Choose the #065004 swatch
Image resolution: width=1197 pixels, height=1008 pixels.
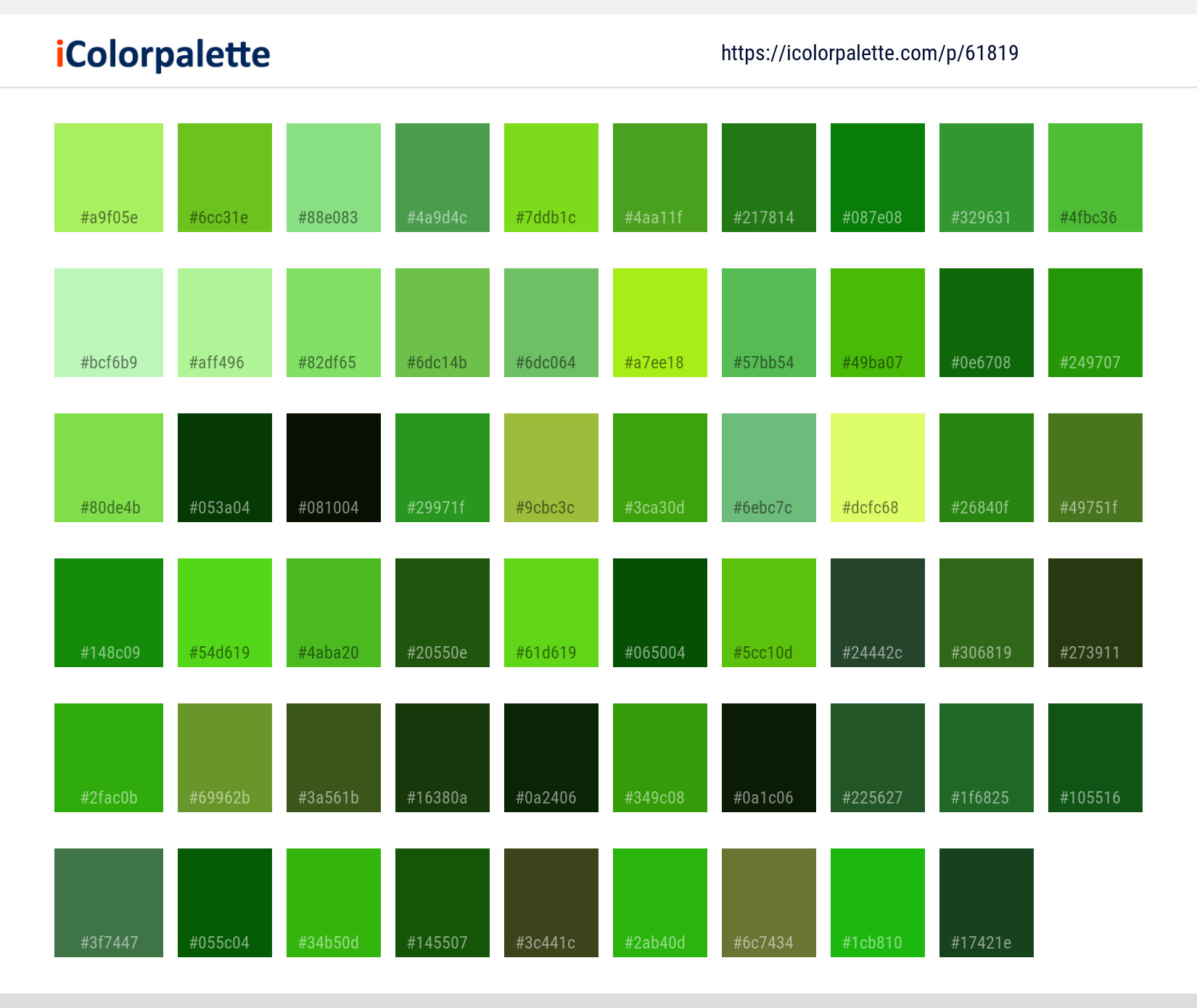[660, 613]
